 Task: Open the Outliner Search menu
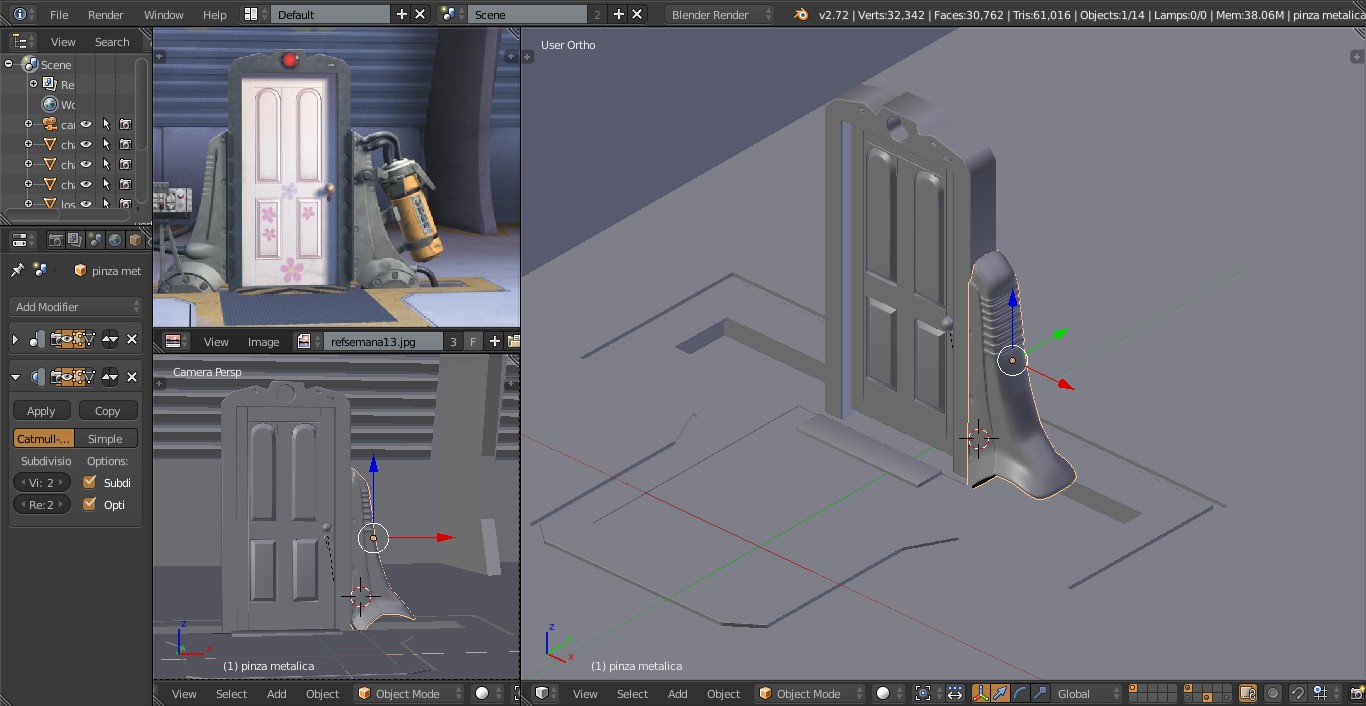coord(112,42)
